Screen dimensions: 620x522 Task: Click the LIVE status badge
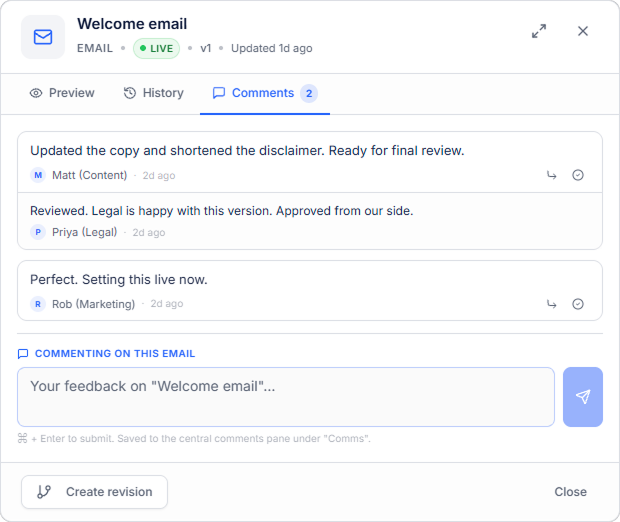click(157, 49)
